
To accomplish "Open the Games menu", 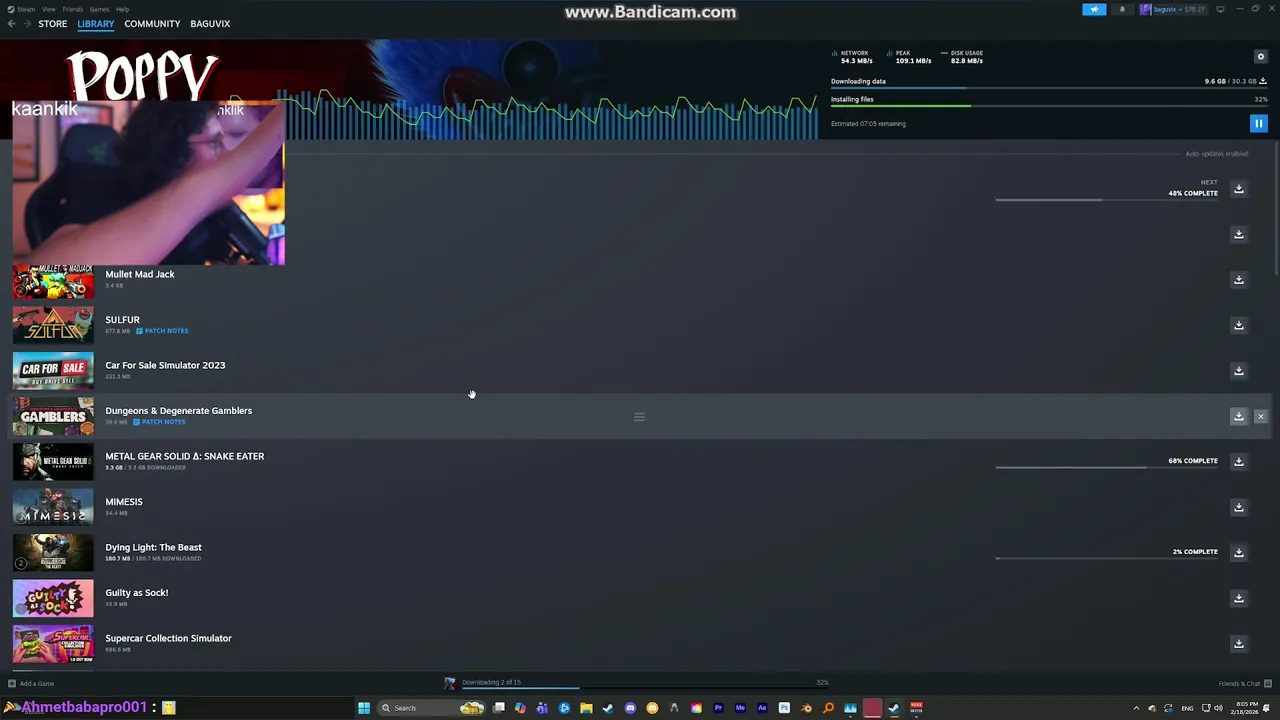I will click(99, 9).
